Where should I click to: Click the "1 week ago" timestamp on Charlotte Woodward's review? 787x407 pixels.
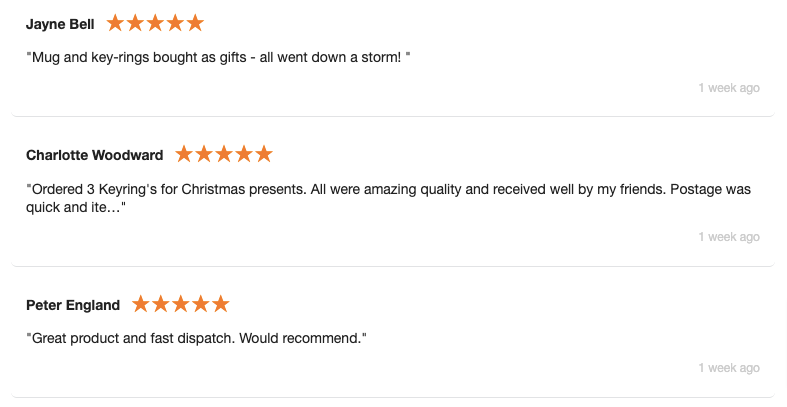[729, 237]
